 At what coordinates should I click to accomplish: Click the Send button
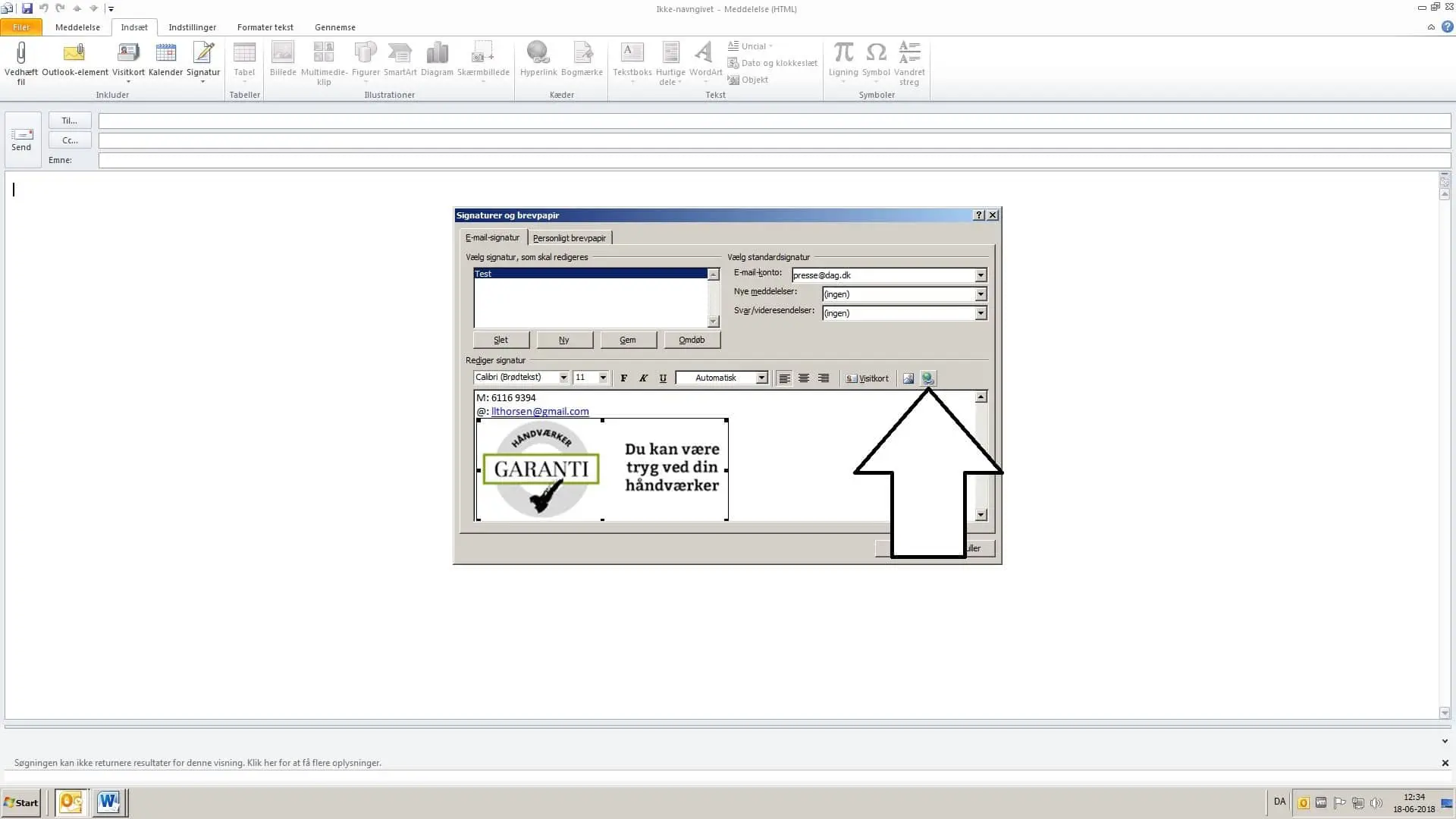[21, 139]
